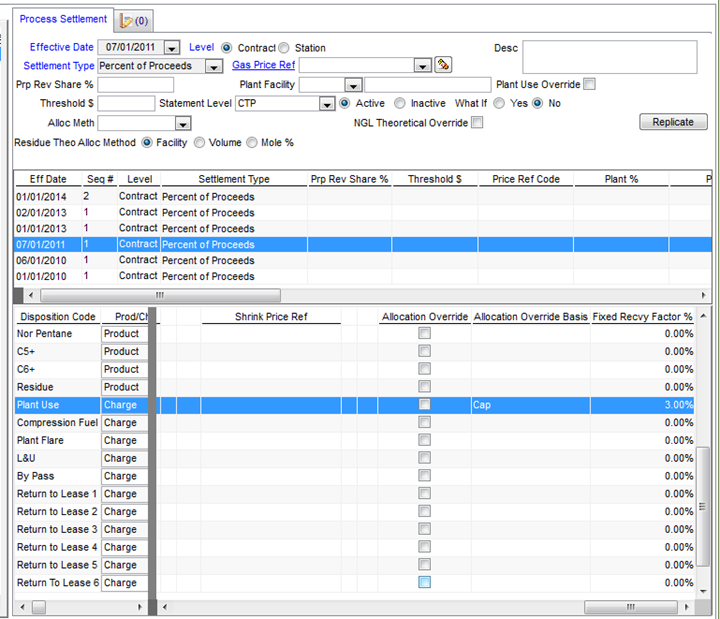Check Allocation Override for Return To Lease 6
The height and width of the screenshot is (619, 720).
pos(425,583)
